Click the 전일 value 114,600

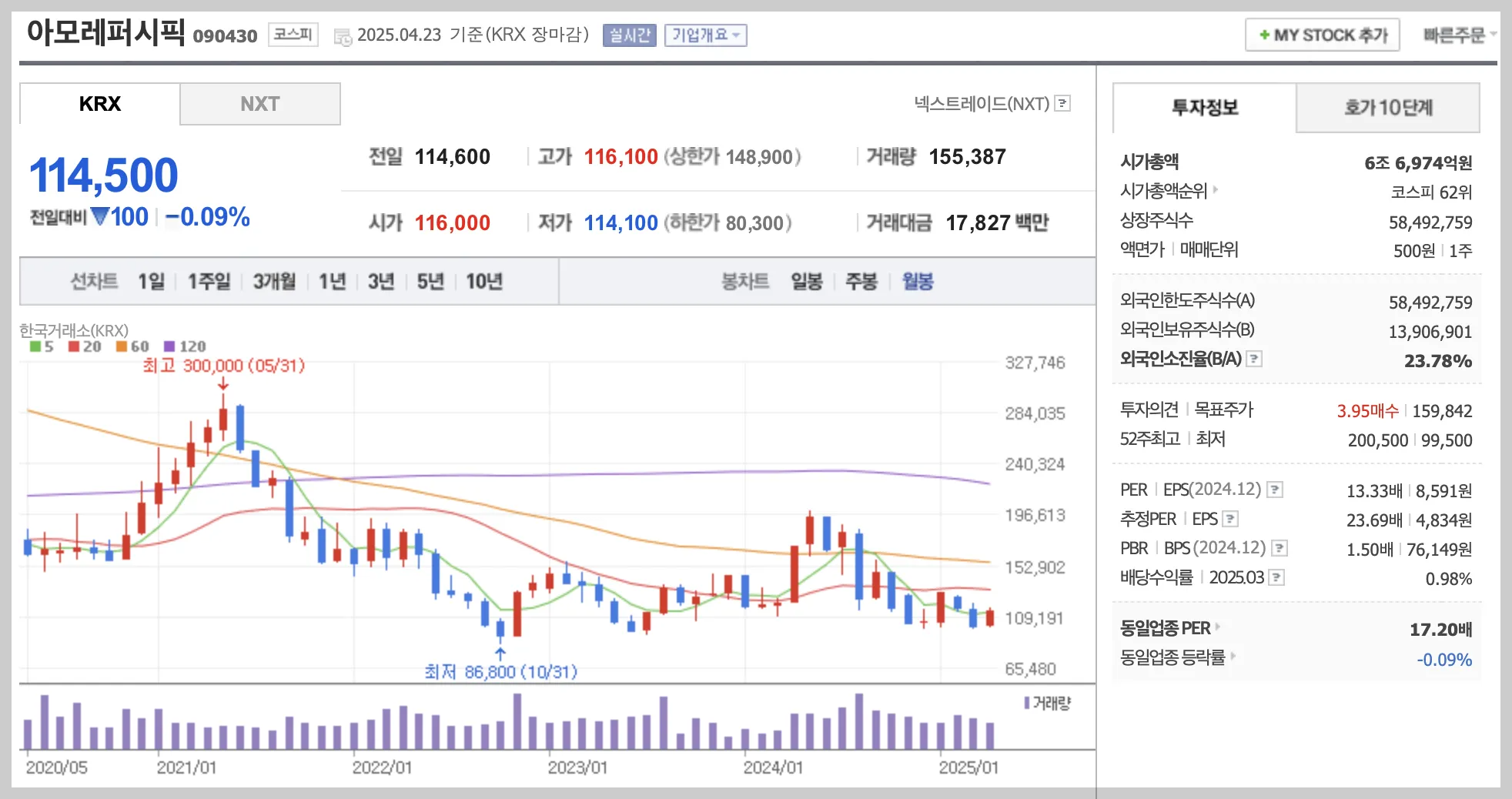click(453, 157)
